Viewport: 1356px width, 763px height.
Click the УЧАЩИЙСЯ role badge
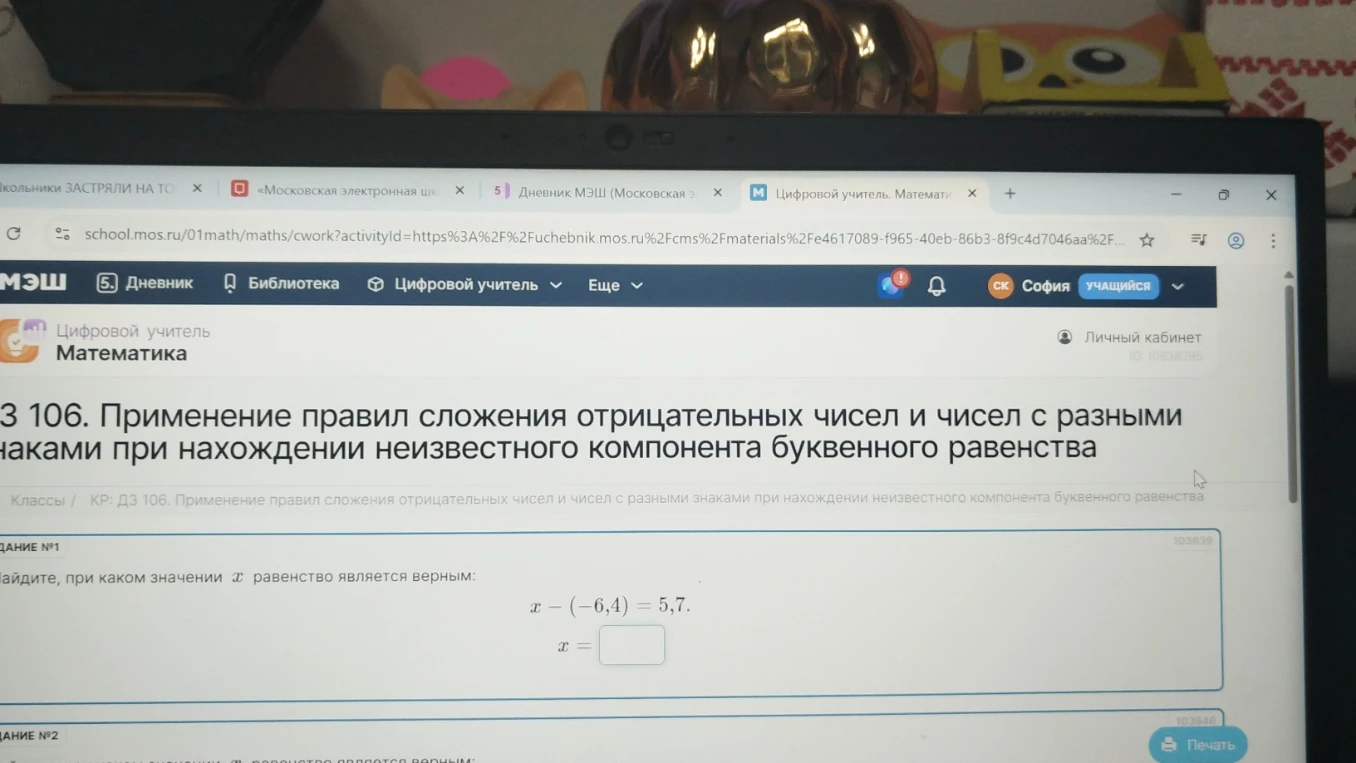1118,286
